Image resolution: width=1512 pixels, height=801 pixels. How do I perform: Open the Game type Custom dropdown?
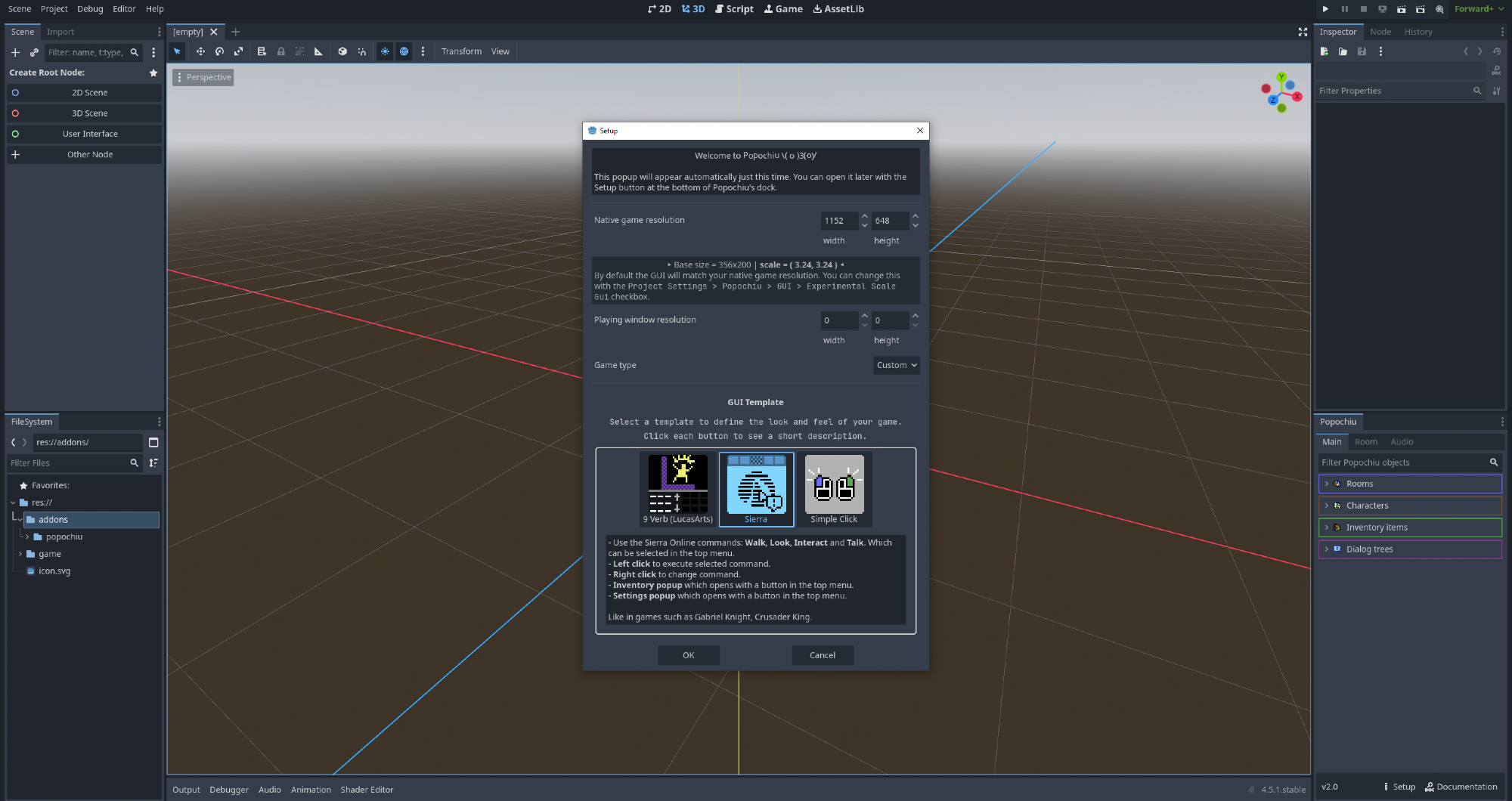point(896,365)
